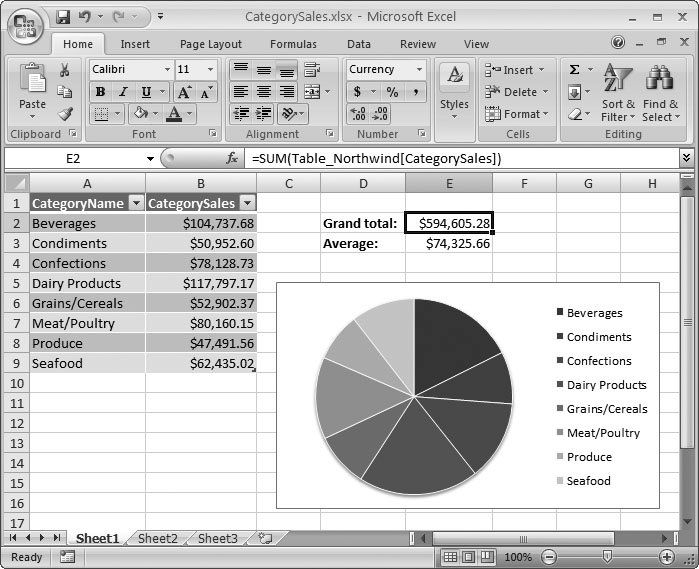Open Find & Select menu

(661, 92)
